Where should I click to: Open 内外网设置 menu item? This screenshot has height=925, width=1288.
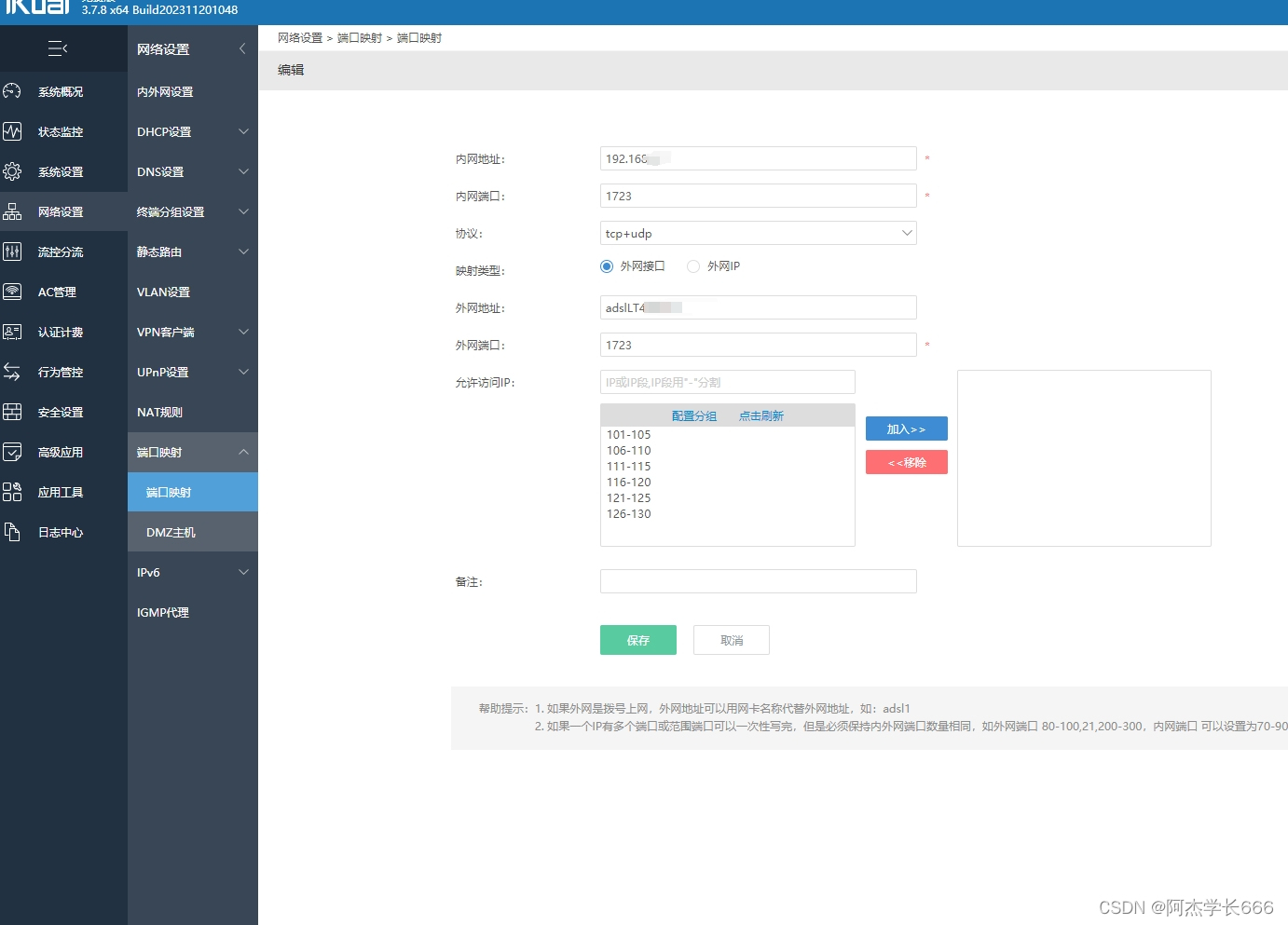192,91
